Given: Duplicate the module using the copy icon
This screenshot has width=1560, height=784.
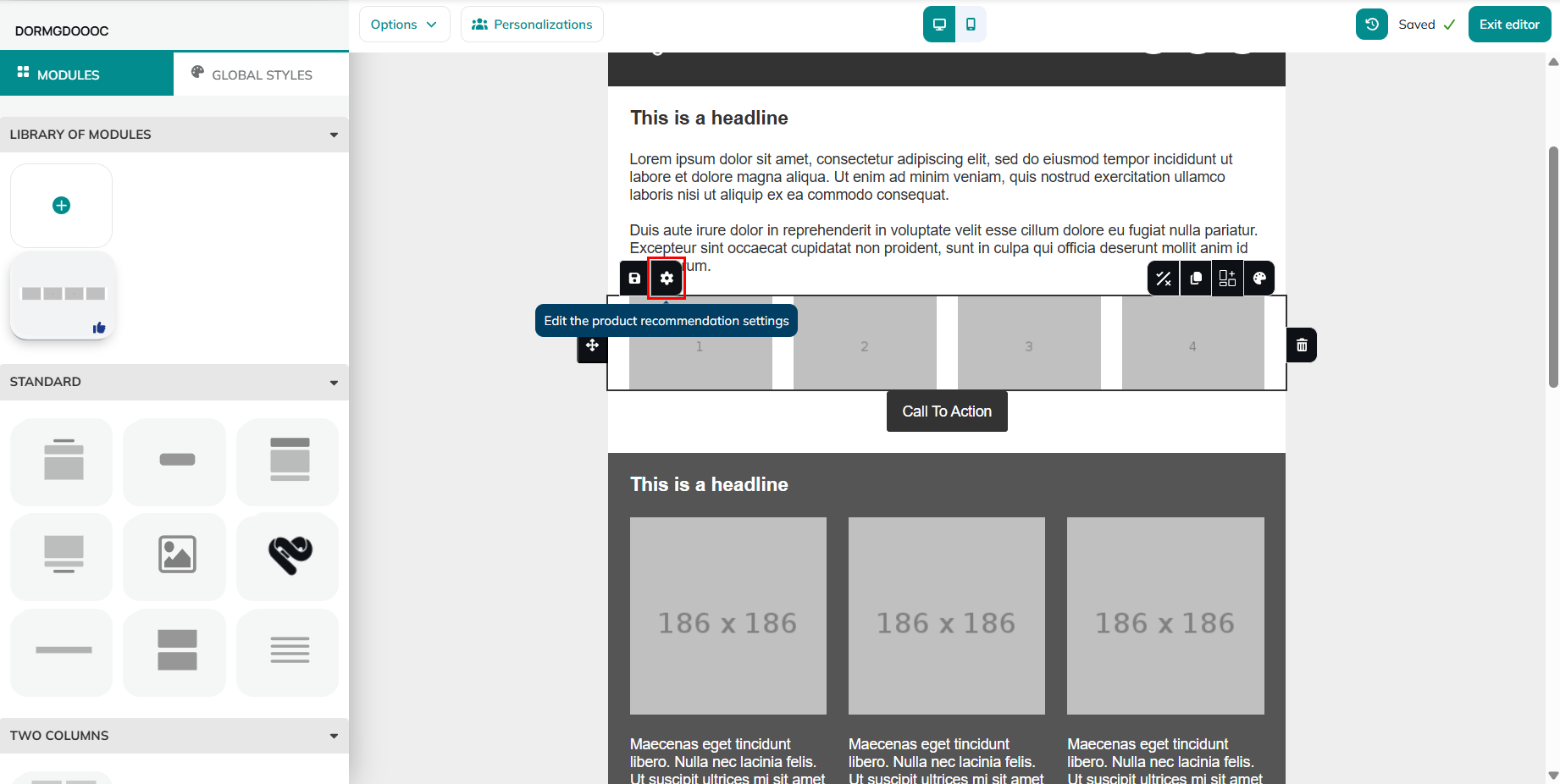Looking at the screenshot, I should click(x=1196, y=278).
